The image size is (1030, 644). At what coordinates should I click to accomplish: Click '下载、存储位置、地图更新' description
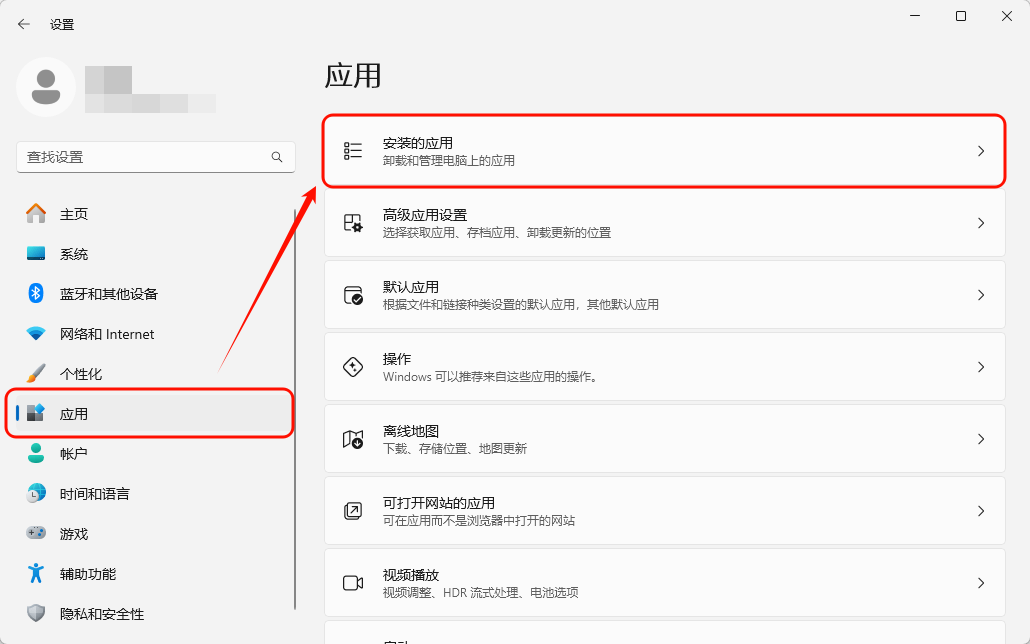[x=455, y=449]
